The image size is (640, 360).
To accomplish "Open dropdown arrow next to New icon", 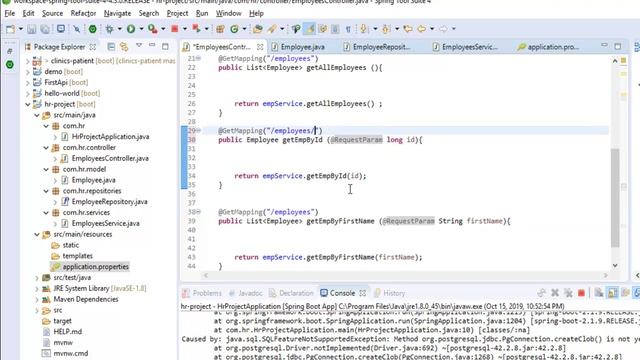I will pyautogui.click(x=20, y=29).
